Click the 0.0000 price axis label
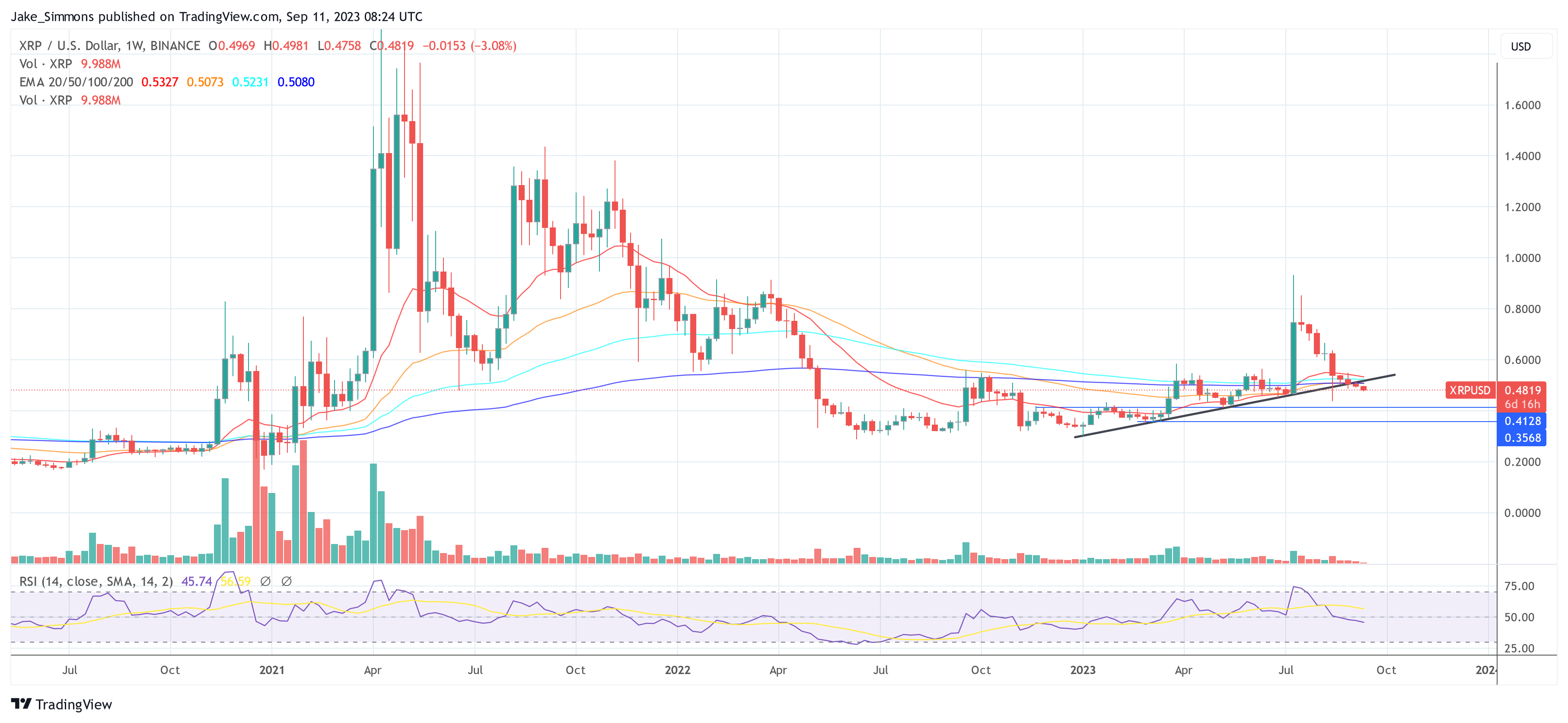 (x=1522, y=513)
